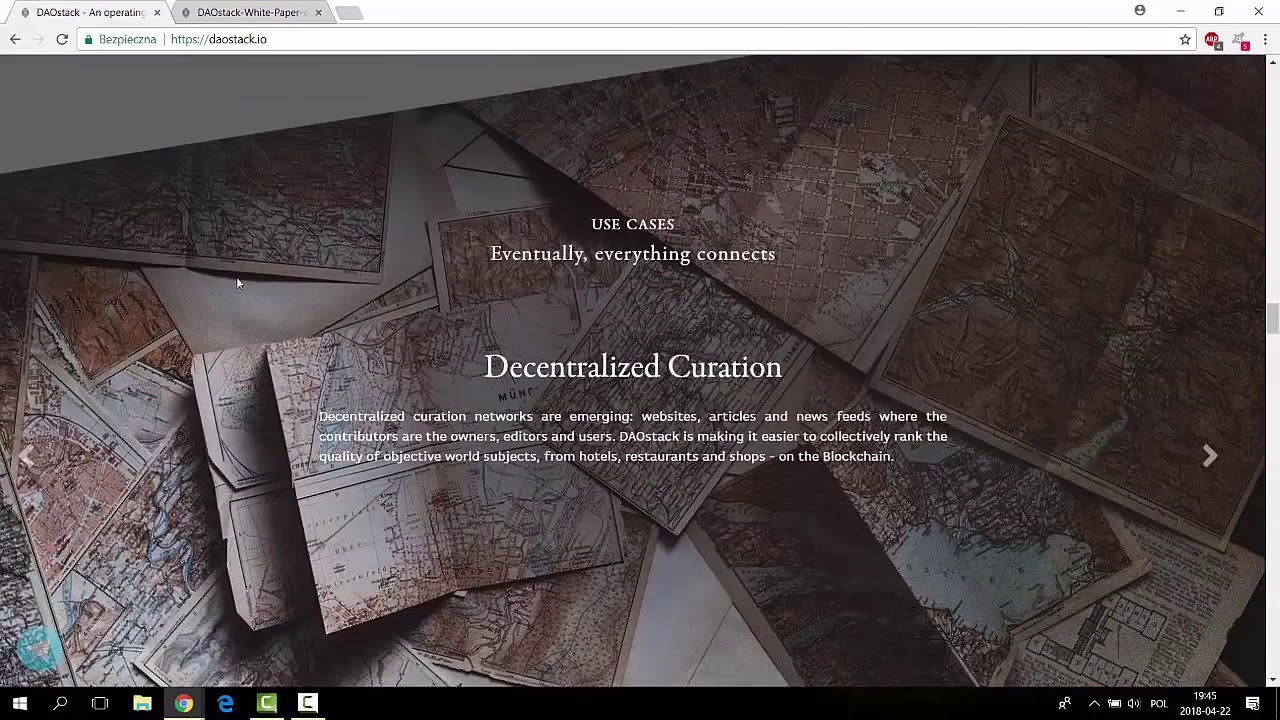Show hidden system tray icons
The width and height of the screenshot is (1280, 720).
pyautogui.click(x=1094, y=703)
